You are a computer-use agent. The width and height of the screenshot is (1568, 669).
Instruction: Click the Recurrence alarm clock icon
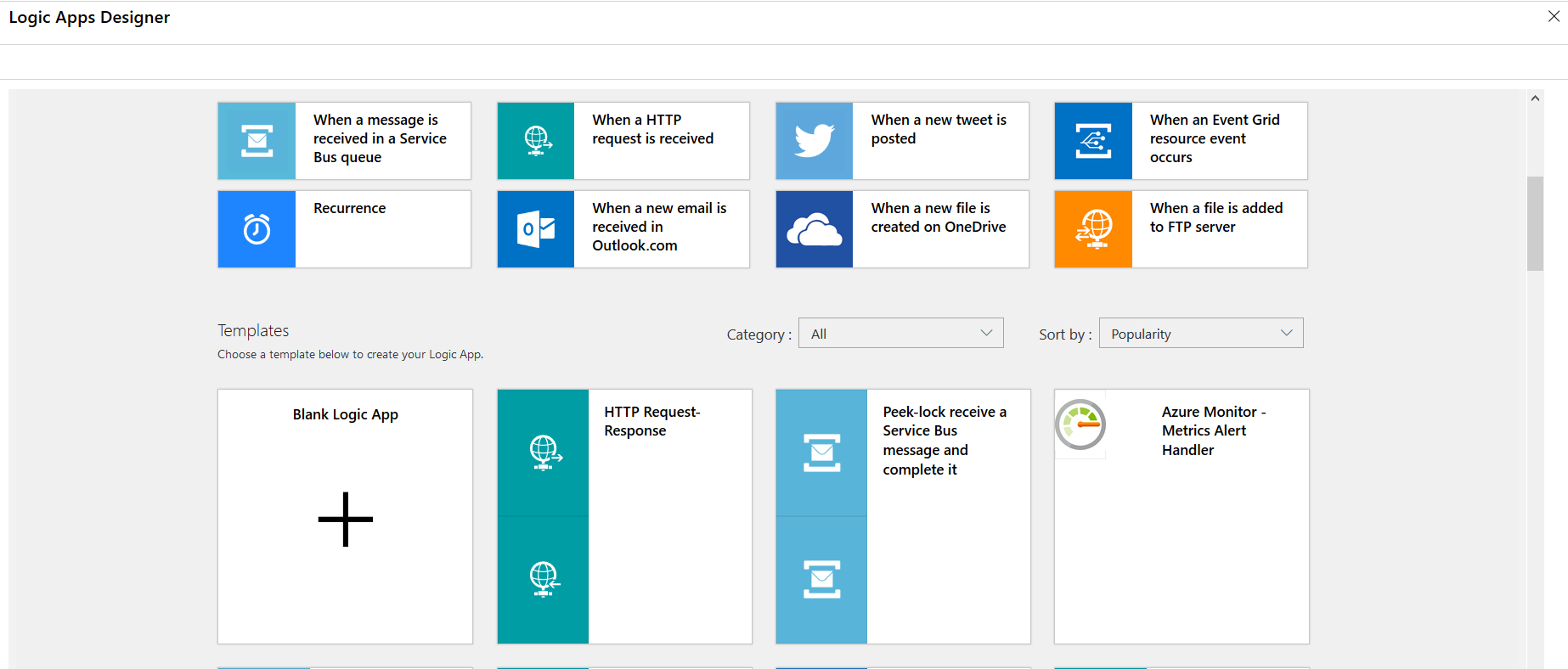(257, 229)
